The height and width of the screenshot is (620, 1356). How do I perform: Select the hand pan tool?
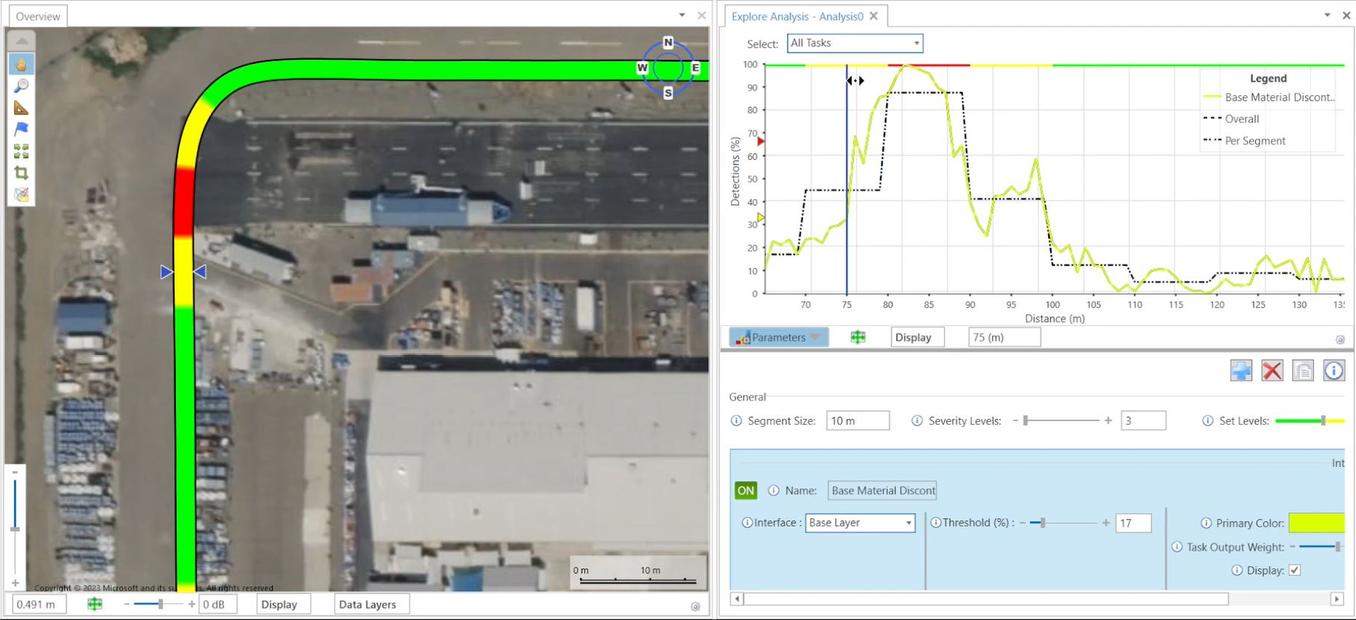click(21, 64)
